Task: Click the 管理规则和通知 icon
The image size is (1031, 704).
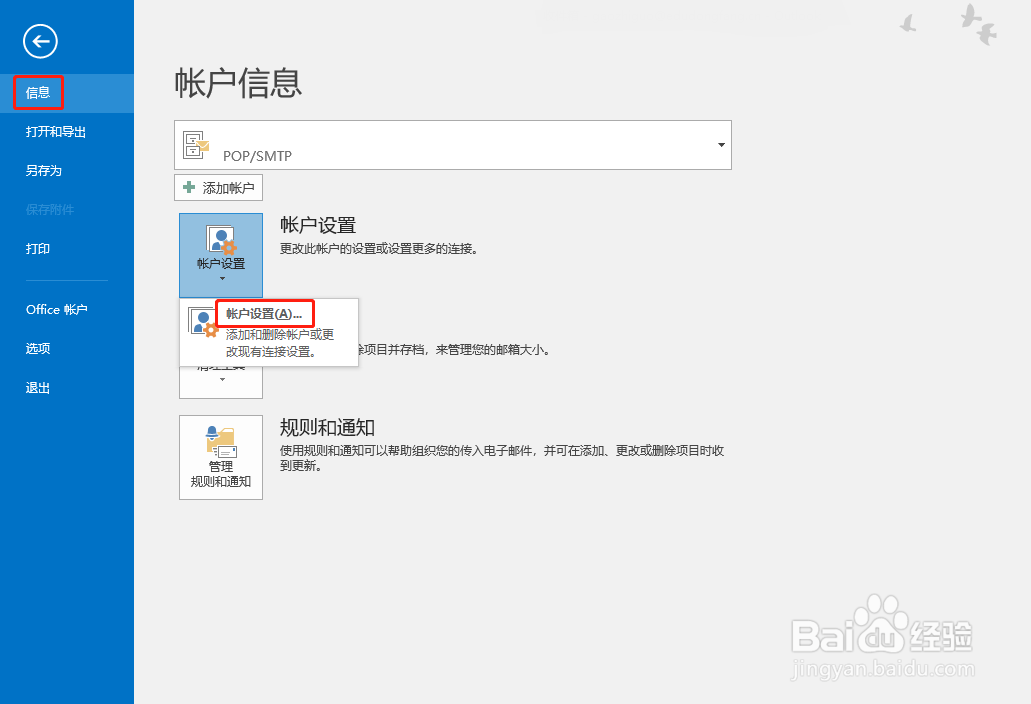Action: (220, 440)
